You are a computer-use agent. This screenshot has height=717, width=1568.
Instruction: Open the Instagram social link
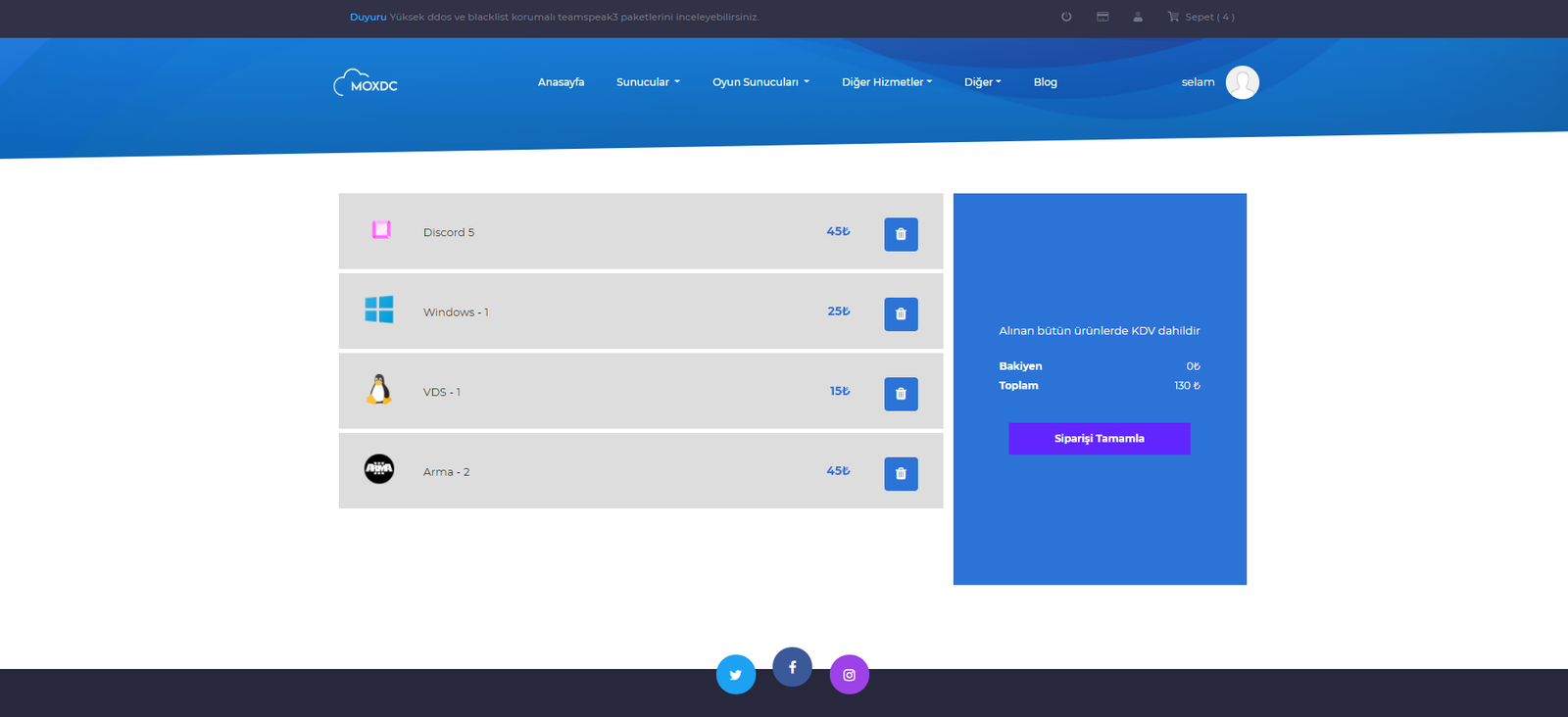(850, 675)
